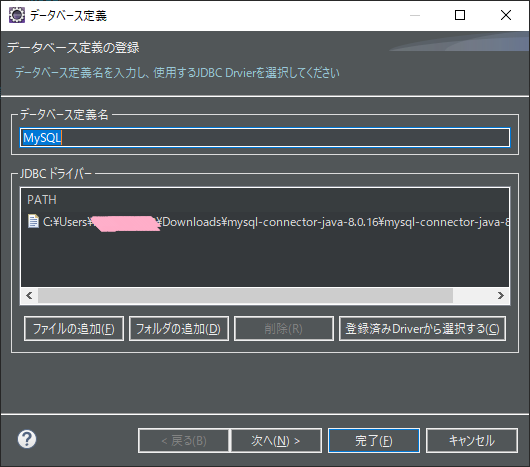Click 登録済みDriverから選択する(C) button

(x=422, y=328)
